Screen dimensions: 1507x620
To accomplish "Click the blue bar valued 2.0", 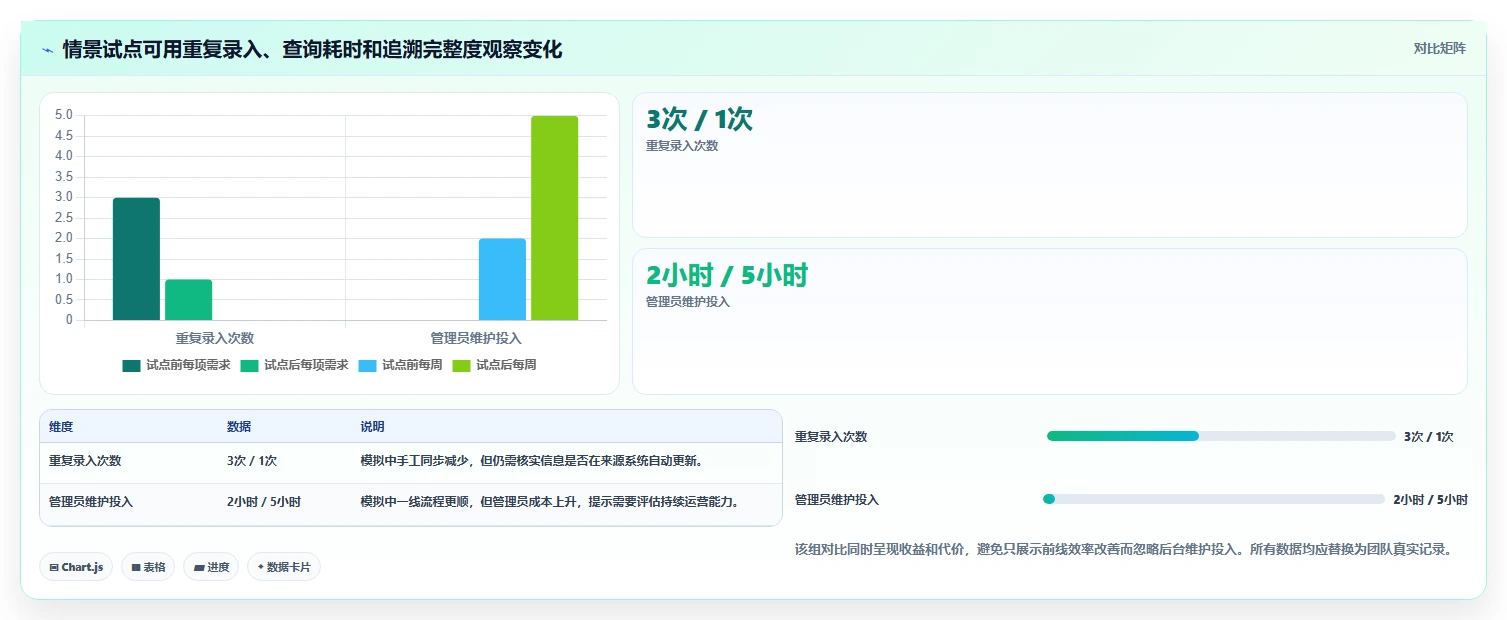I will [x=502, y=279].
